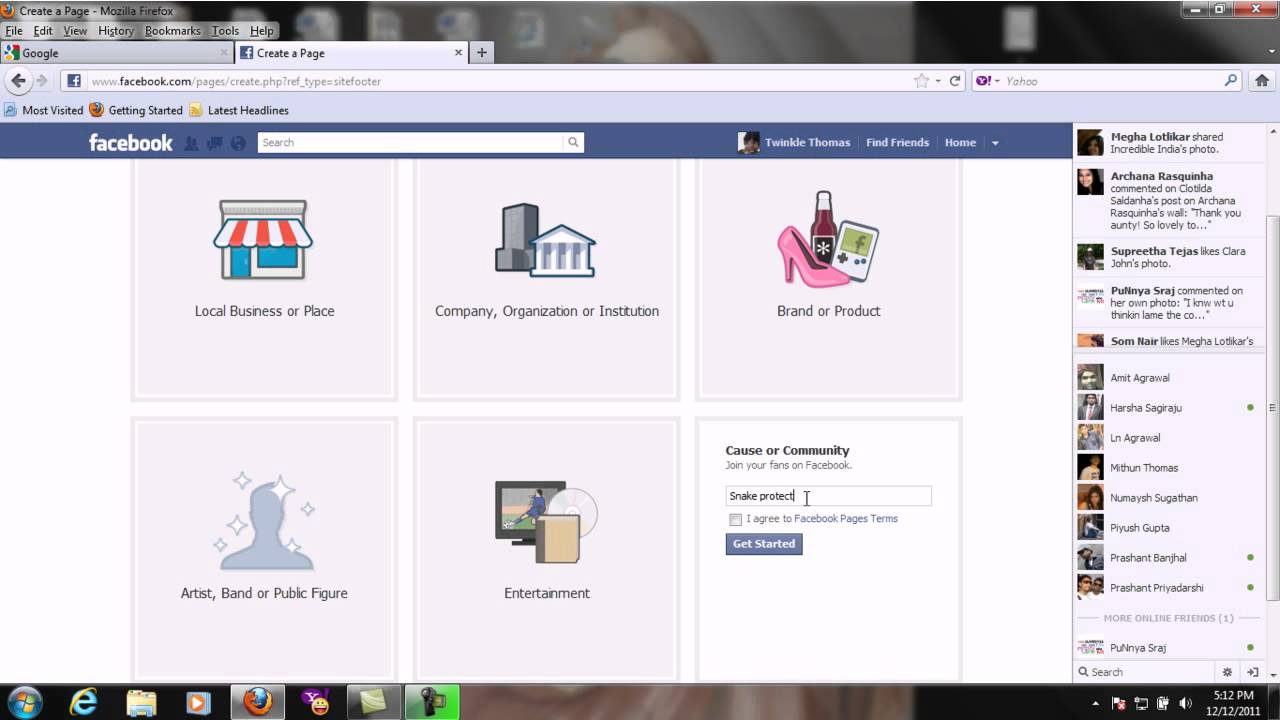
Task: Open the Bookmarks menu
Action: click(x=172, y=31)
